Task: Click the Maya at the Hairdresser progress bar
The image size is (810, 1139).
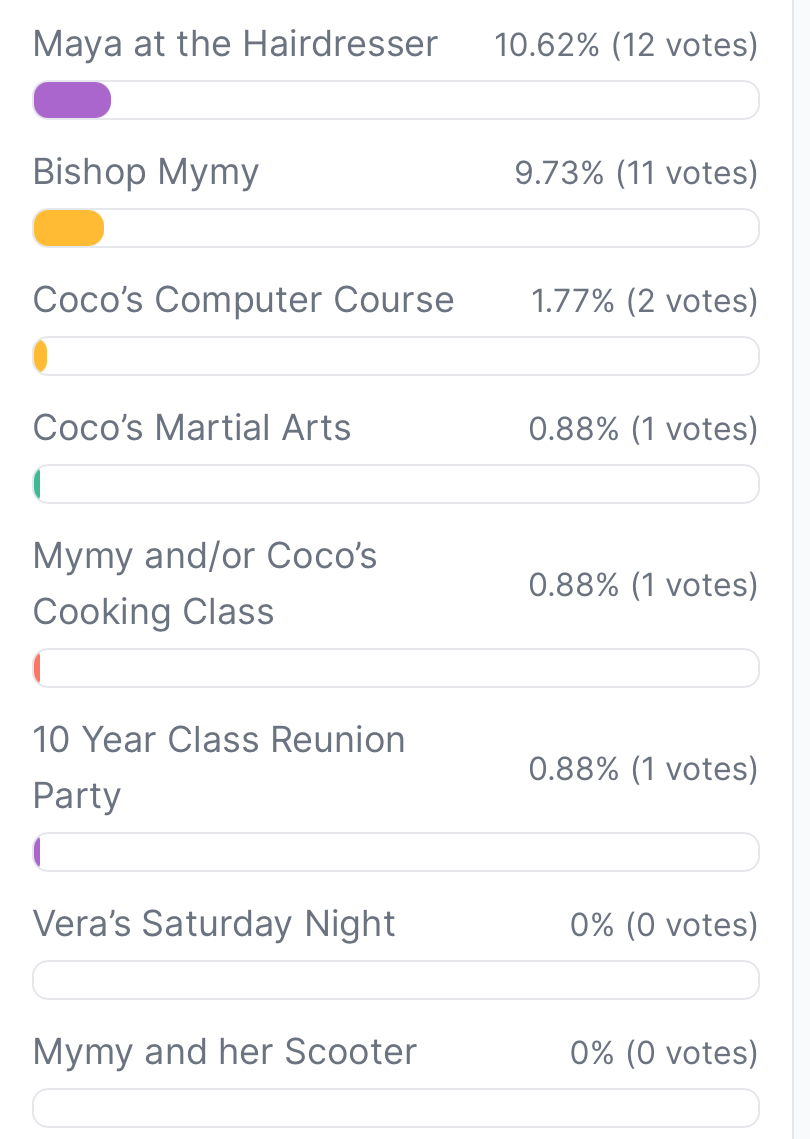Action: point(395,101)
